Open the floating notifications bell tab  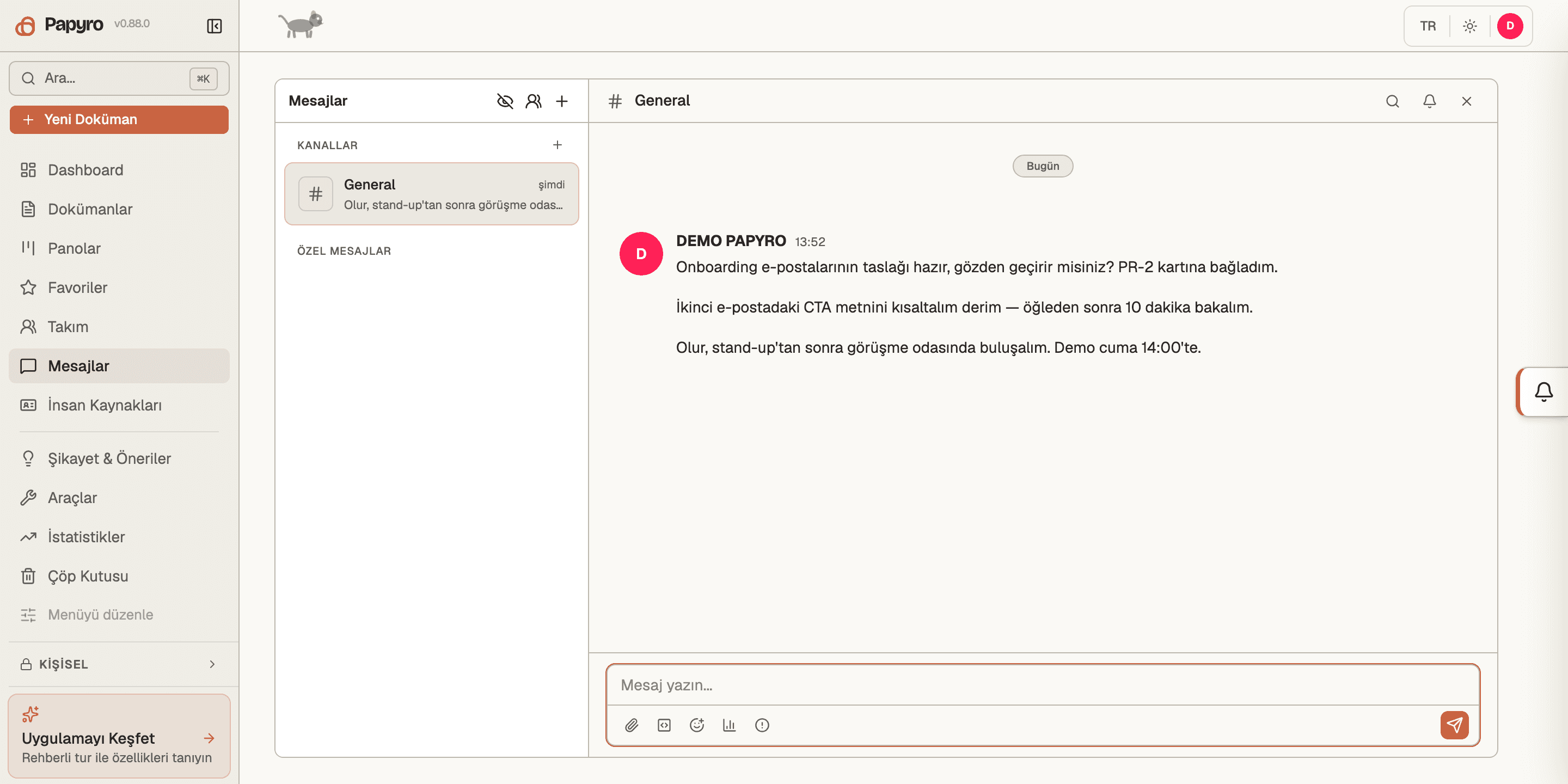pos(1542,391)
